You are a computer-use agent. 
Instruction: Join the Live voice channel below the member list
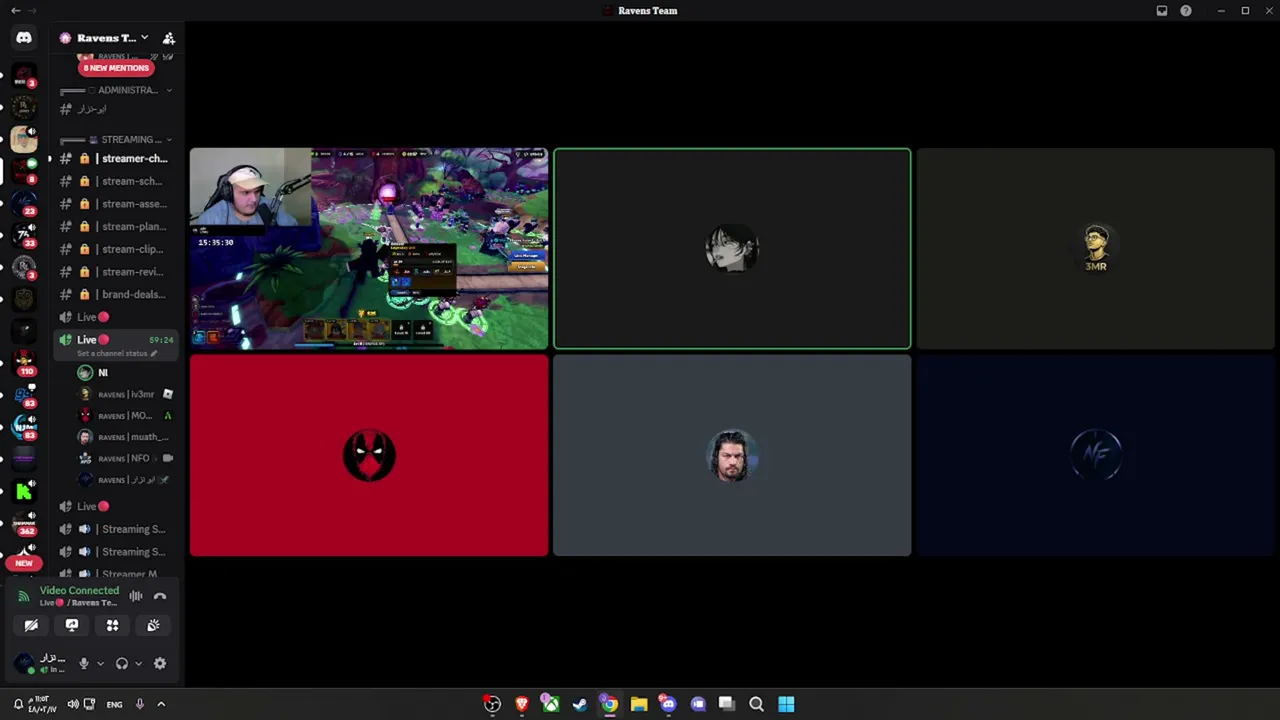[116, 506]
